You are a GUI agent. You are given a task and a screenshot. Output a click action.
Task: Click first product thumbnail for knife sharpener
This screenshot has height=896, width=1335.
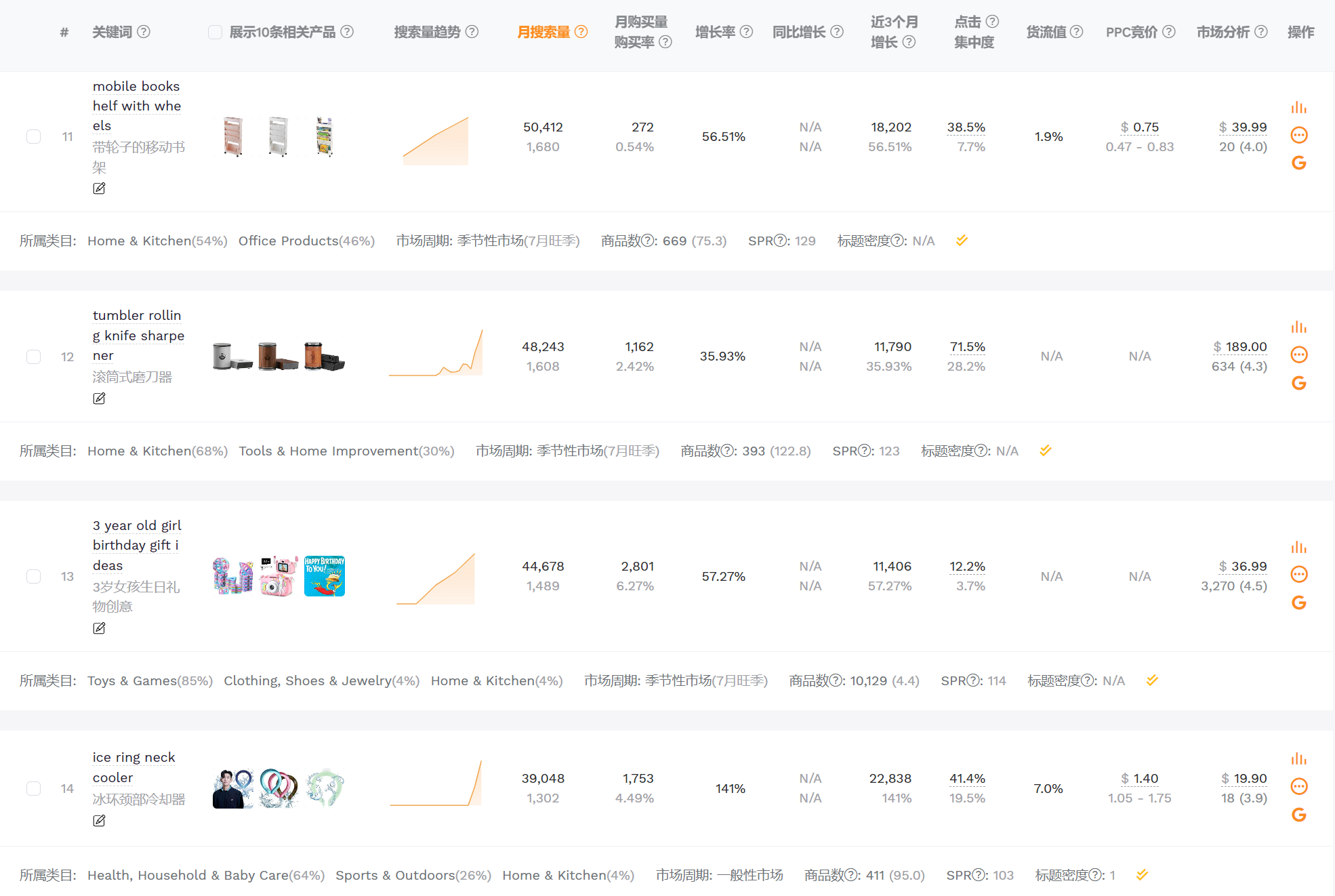[232, 357]
